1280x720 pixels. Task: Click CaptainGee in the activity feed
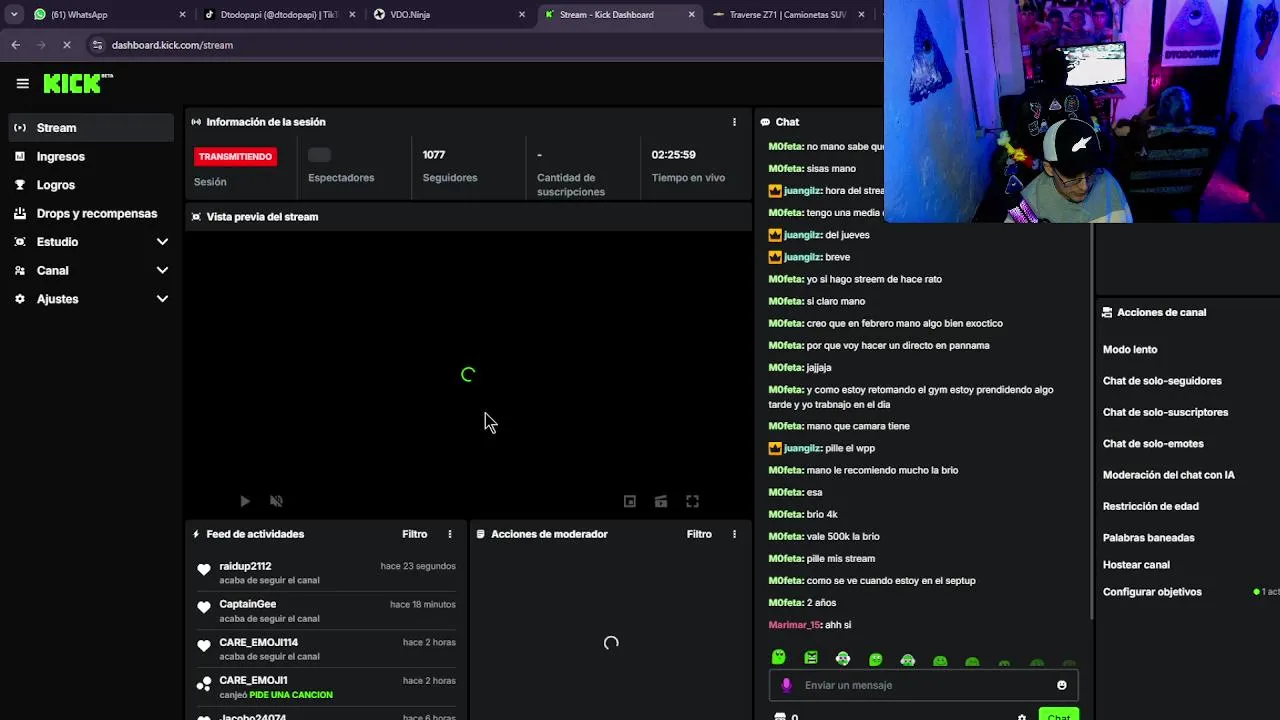tap(247, 604)
